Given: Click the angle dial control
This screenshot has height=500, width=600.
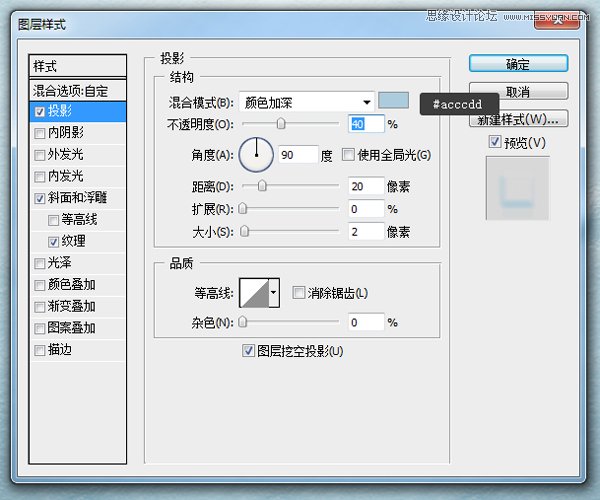Looking at the screenshot, I should pyautogui.click(x=256, y=155).
